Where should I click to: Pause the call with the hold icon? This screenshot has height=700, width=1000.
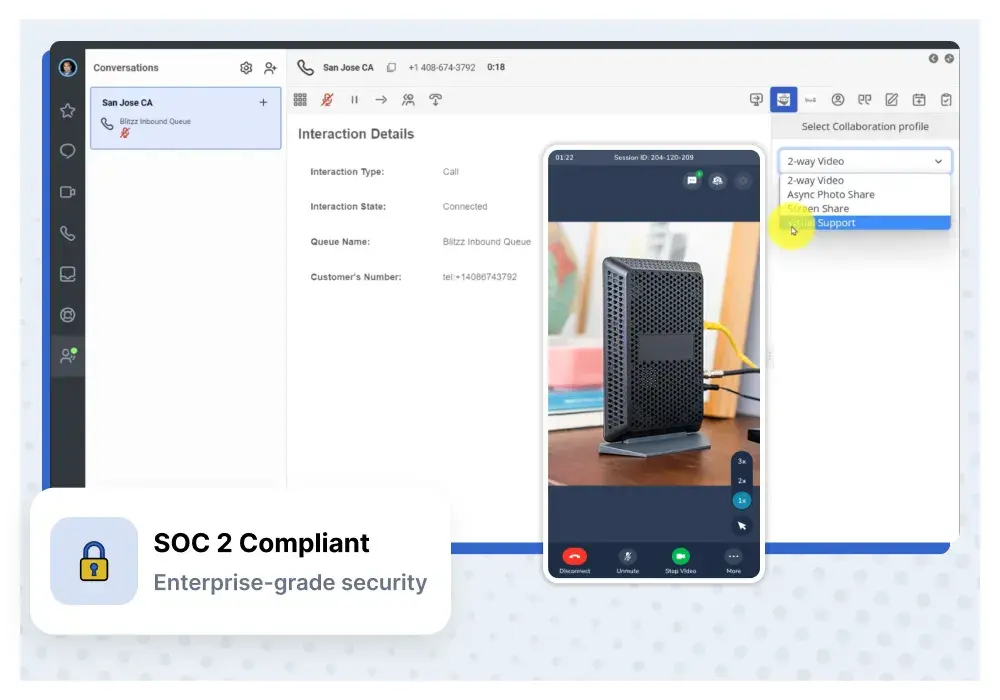pyautogui.click(x=355, y=99)
